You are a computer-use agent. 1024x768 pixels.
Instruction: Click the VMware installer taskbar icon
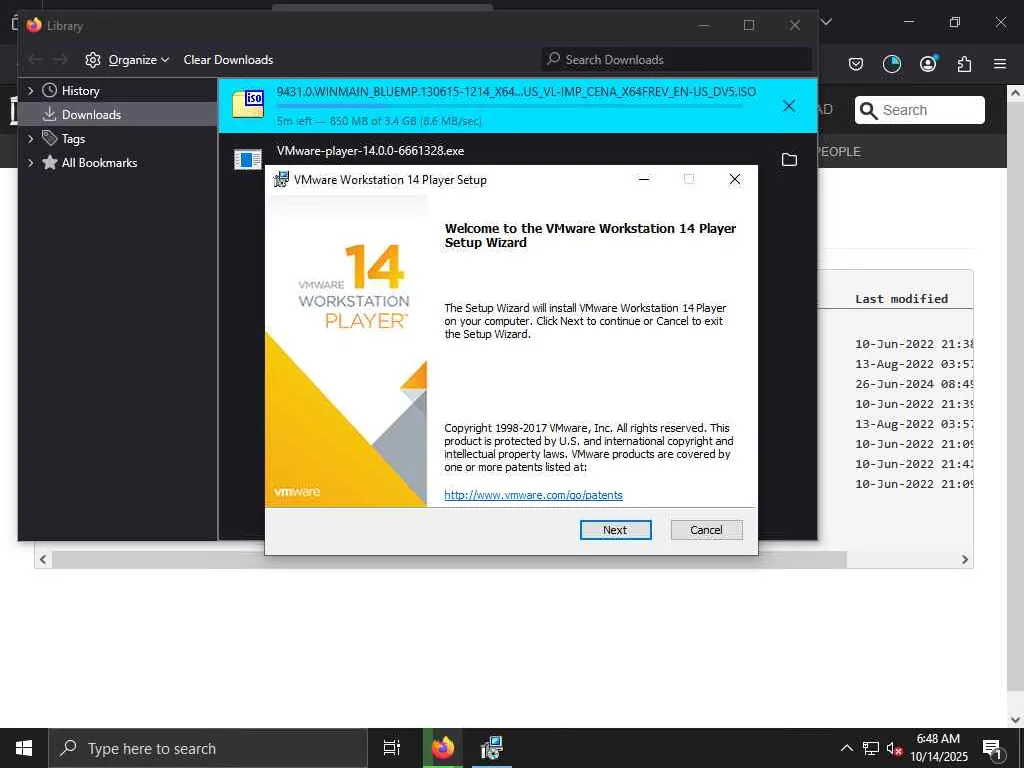(x=491, y=748)
